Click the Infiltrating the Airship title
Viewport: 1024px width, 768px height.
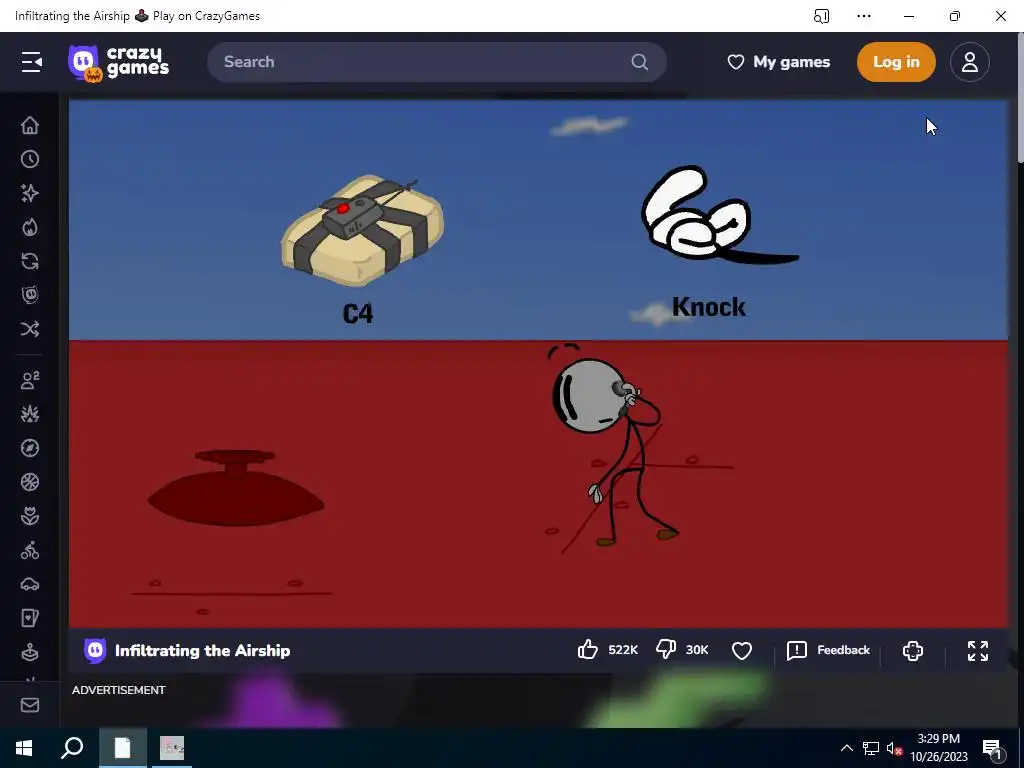pyautogui.click(x=202, y=650)
